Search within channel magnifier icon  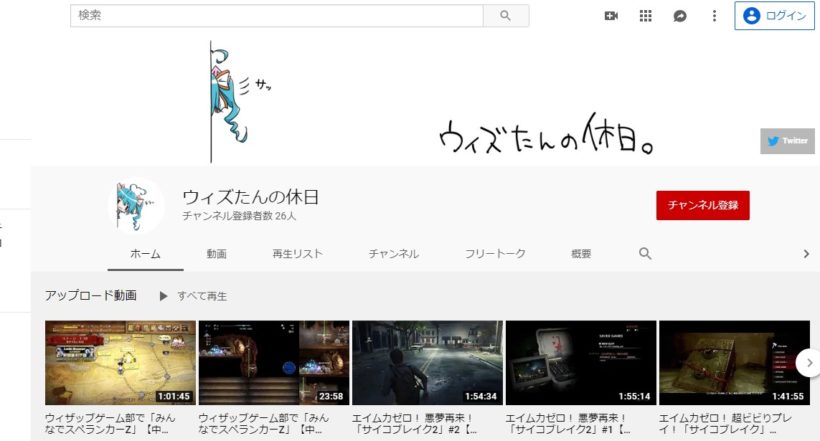click(645, 254)
